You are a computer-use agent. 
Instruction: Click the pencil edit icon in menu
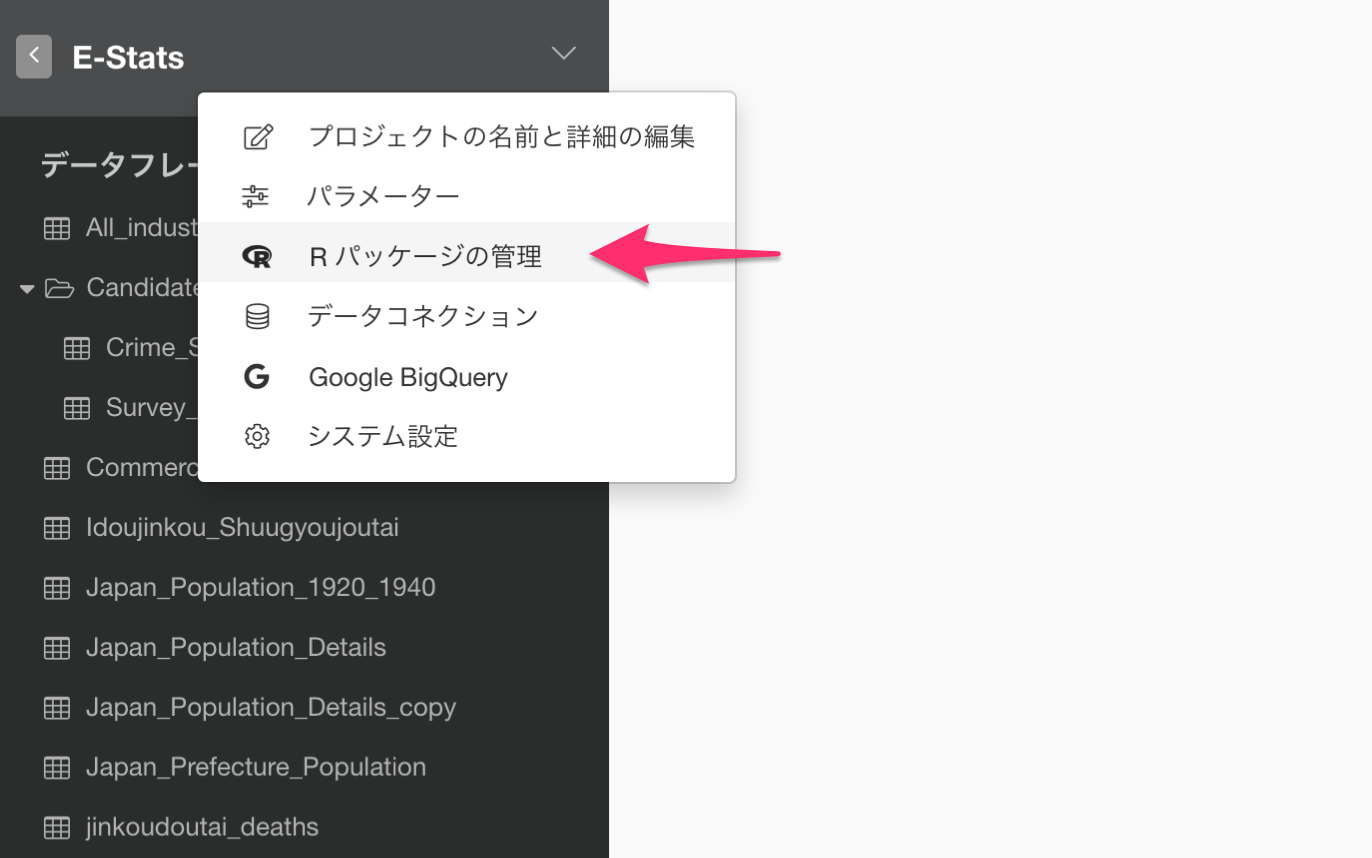pyautogui.click(x=258, y=137)
